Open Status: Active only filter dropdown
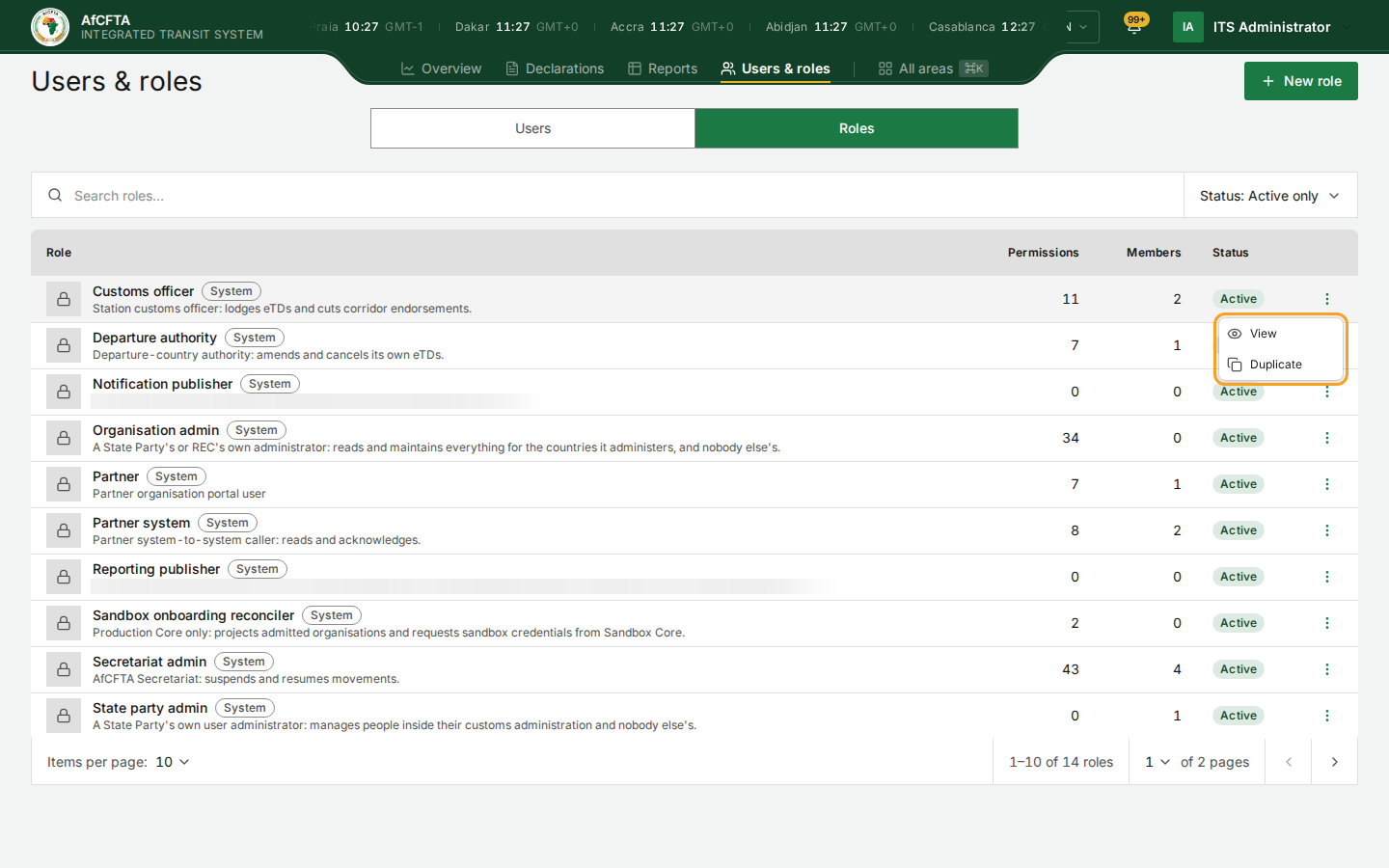The width and height of the screenshot is (1389, 868). pos(1270,196)
